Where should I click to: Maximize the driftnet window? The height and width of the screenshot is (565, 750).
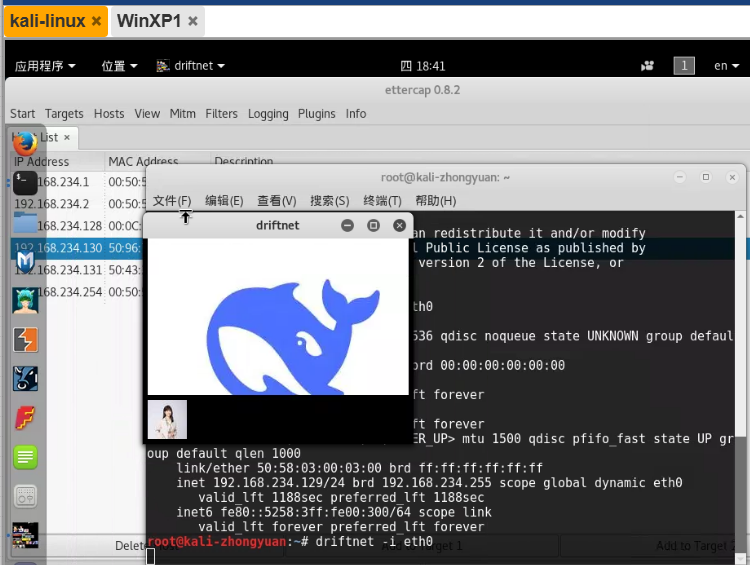coord(374,225)
